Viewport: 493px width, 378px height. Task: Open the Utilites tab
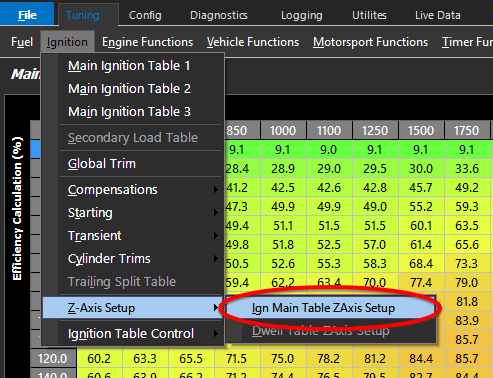coord(369,15)
